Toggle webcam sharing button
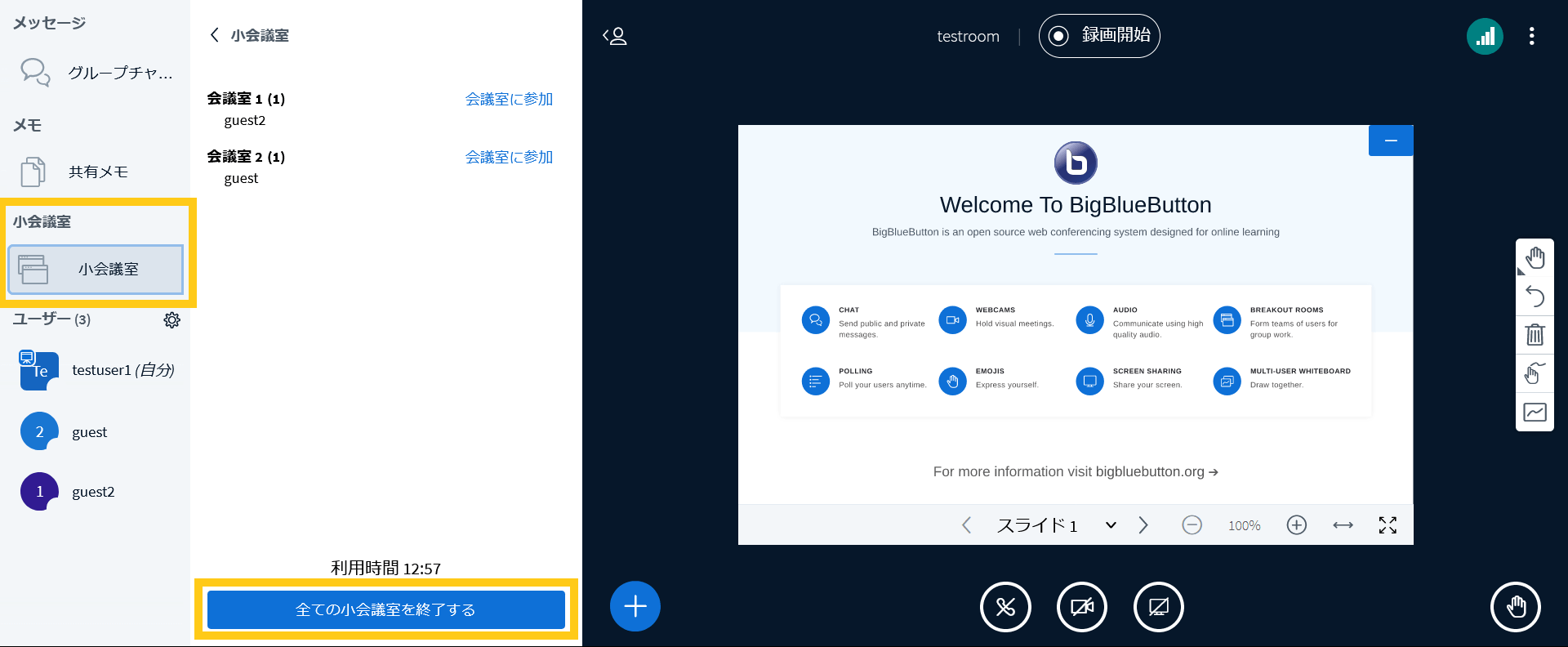 pyautogui.click(x=1082, y=607)
